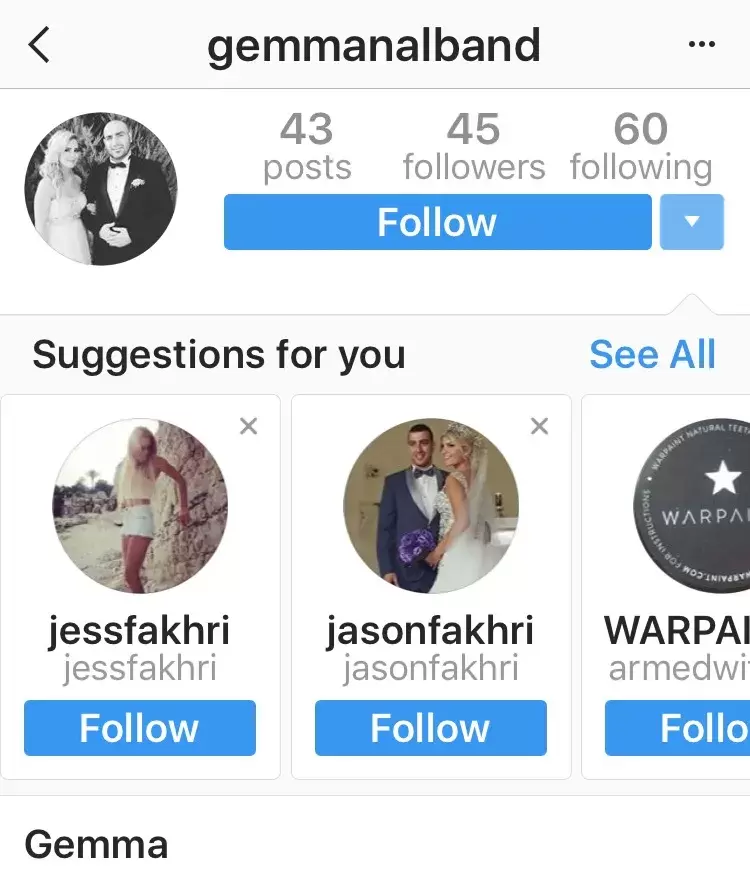Open gemmanalband's profile picture

[101, 189]
